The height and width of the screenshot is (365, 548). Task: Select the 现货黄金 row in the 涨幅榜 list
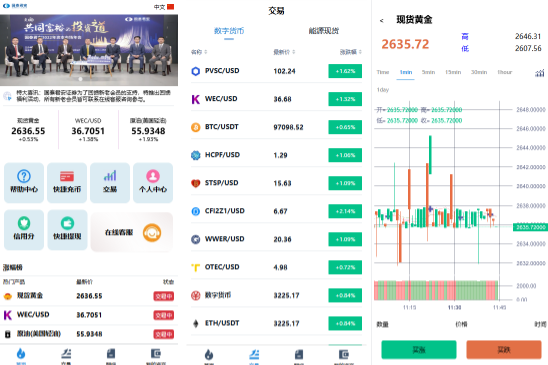[x=89, y=296]
